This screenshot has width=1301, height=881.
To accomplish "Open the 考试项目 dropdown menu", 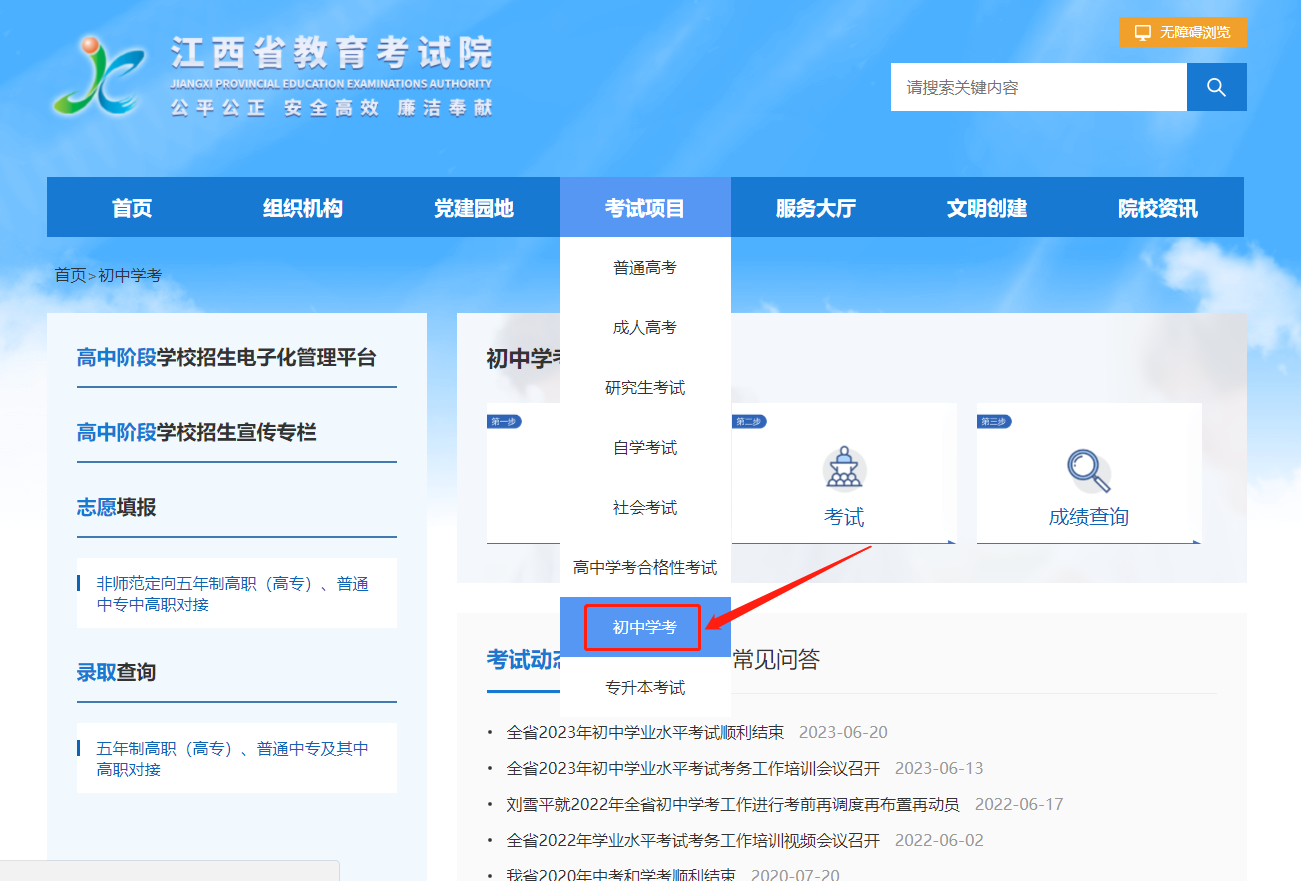I will click(645, 206).
